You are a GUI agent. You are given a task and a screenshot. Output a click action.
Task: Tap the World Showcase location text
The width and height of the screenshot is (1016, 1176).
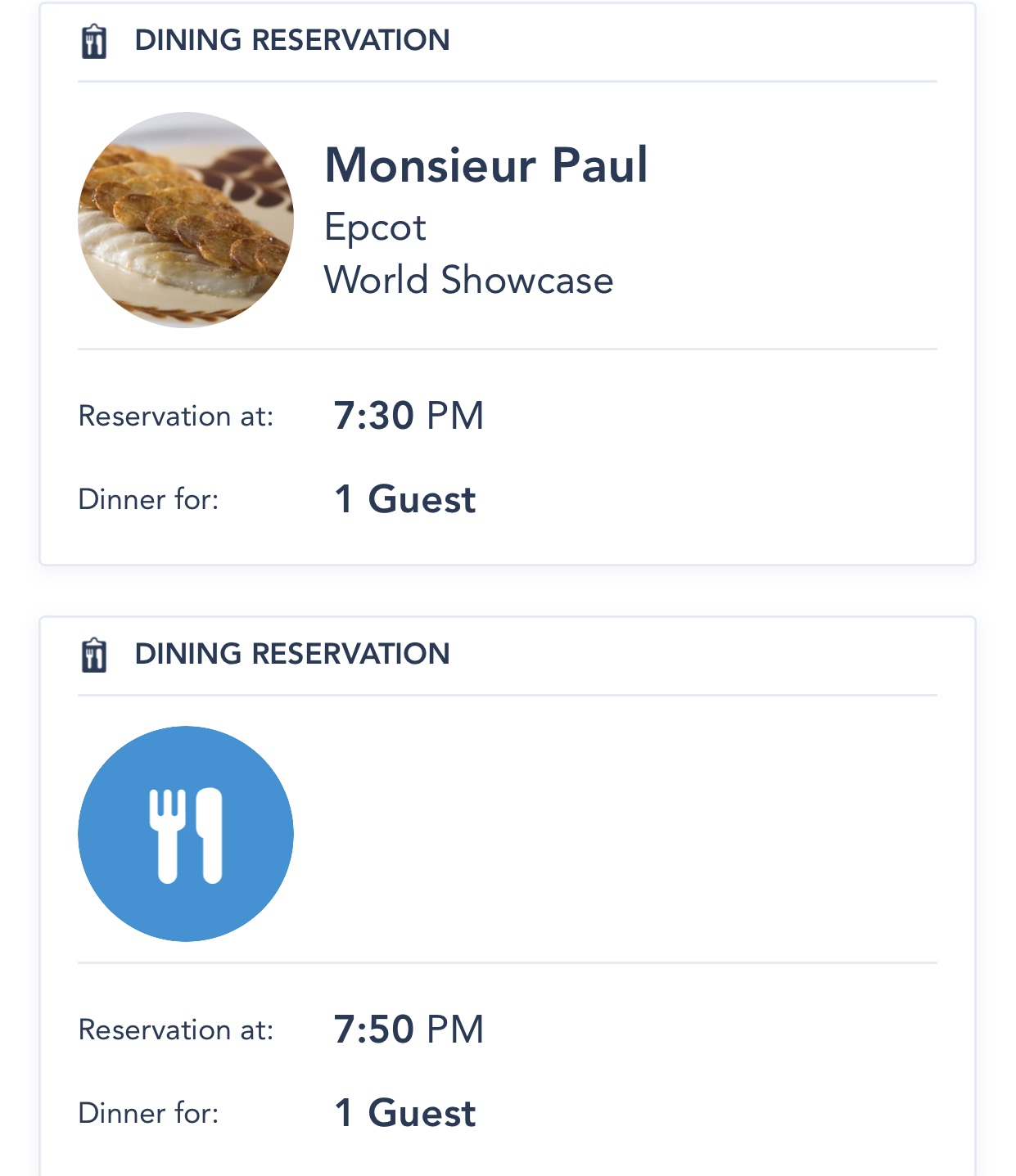[x=468, y=280]
